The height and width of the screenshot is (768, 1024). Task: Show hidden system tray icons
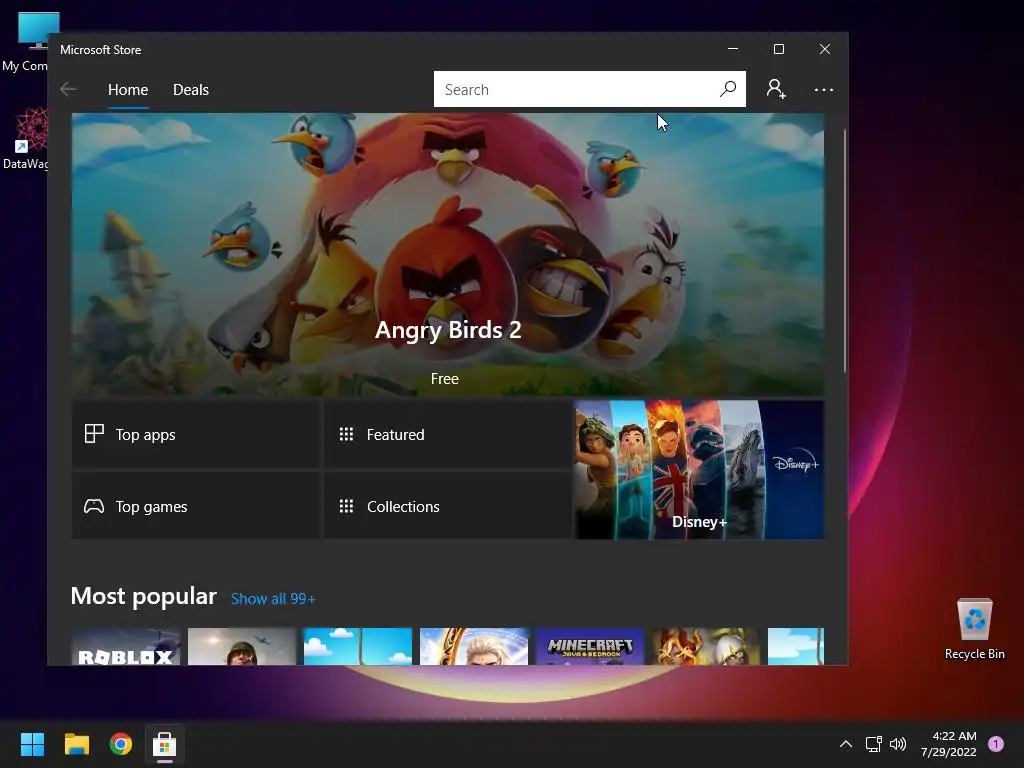(846, 744)
